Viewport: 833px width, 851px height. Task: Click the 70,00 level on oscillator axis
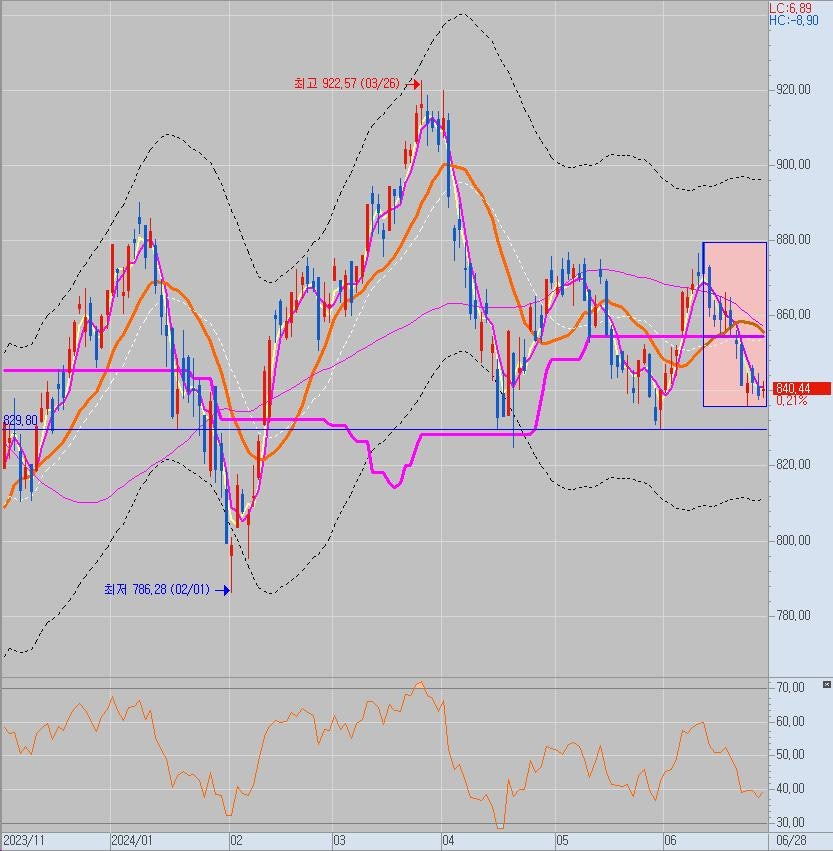(791, 688)
